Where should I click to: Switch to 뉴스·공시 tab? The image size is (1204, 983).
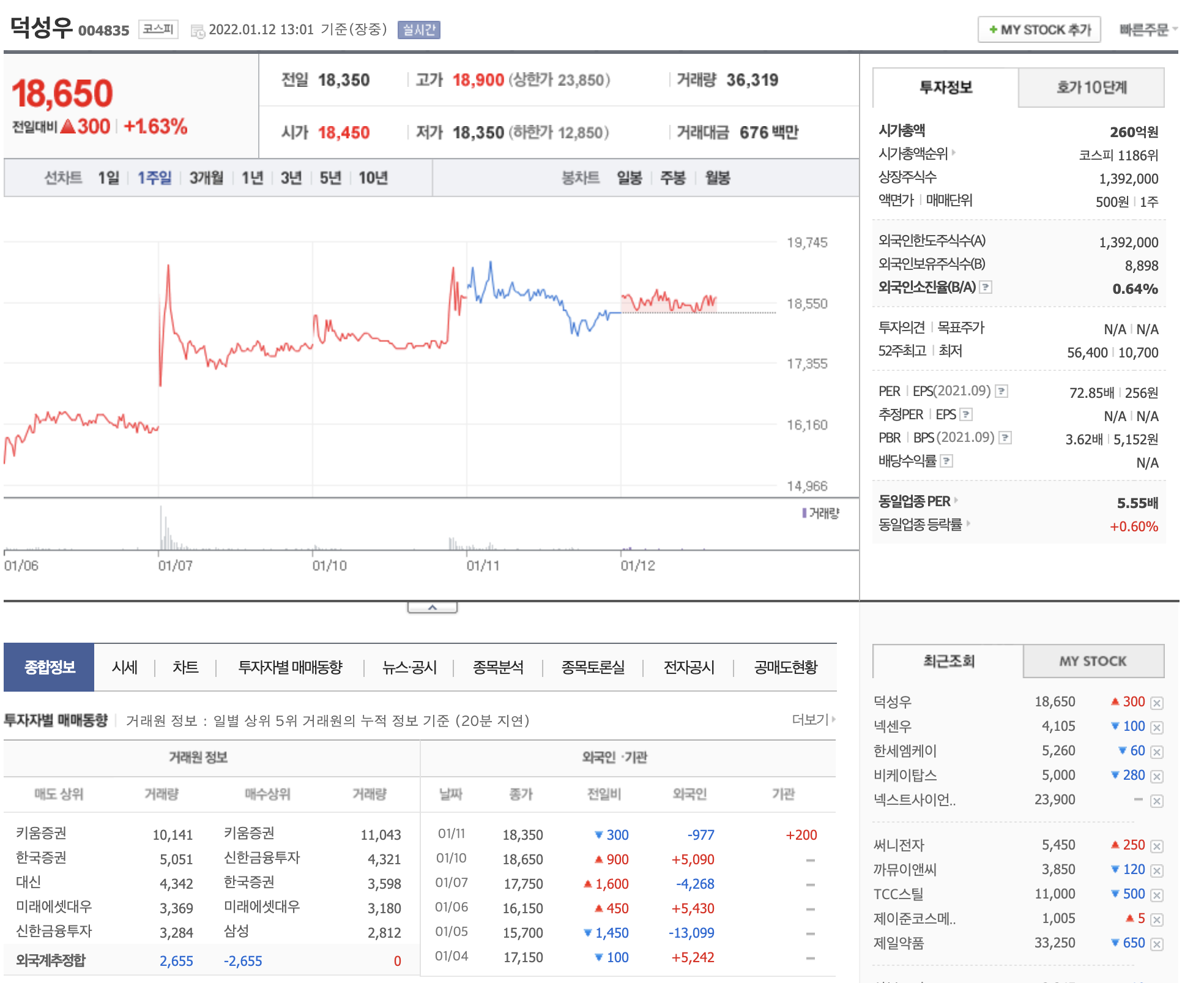click(x=409, y=667)
